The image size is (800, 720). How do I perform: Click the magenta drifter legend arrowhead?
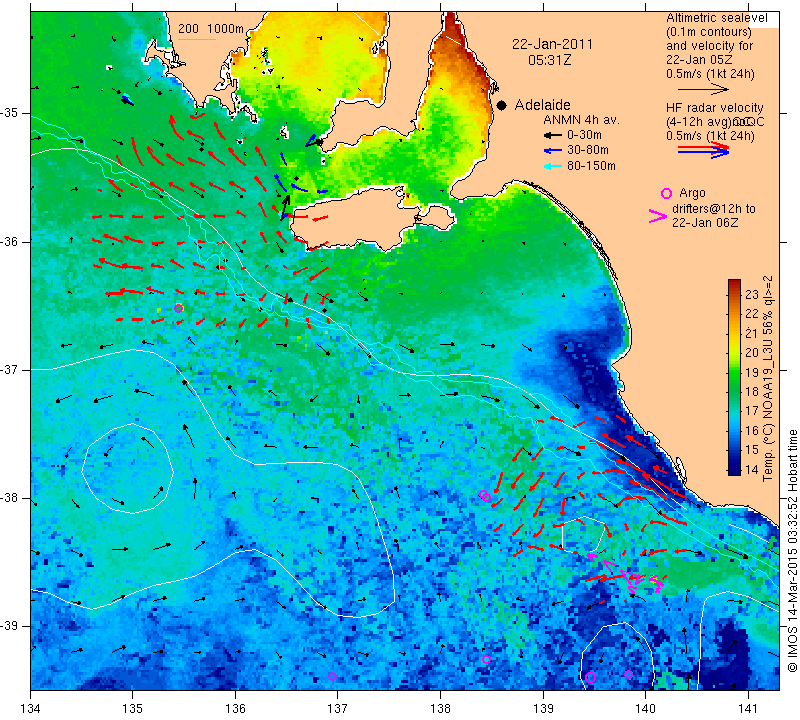point(657,216)
